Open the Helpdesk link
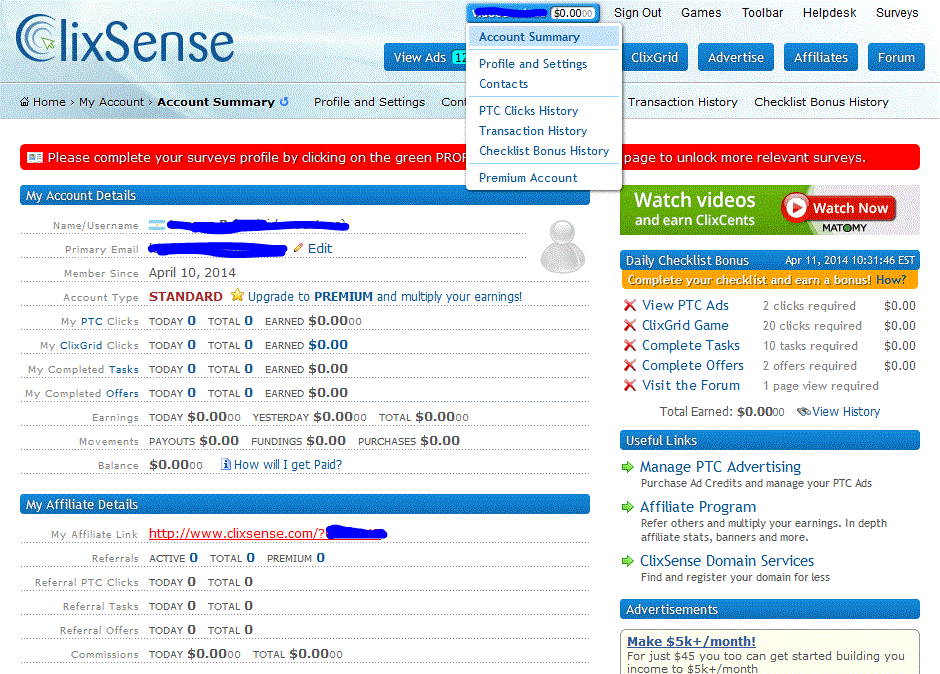The width and height of the screenshot is (940, 674). click(x=829, y=13)
